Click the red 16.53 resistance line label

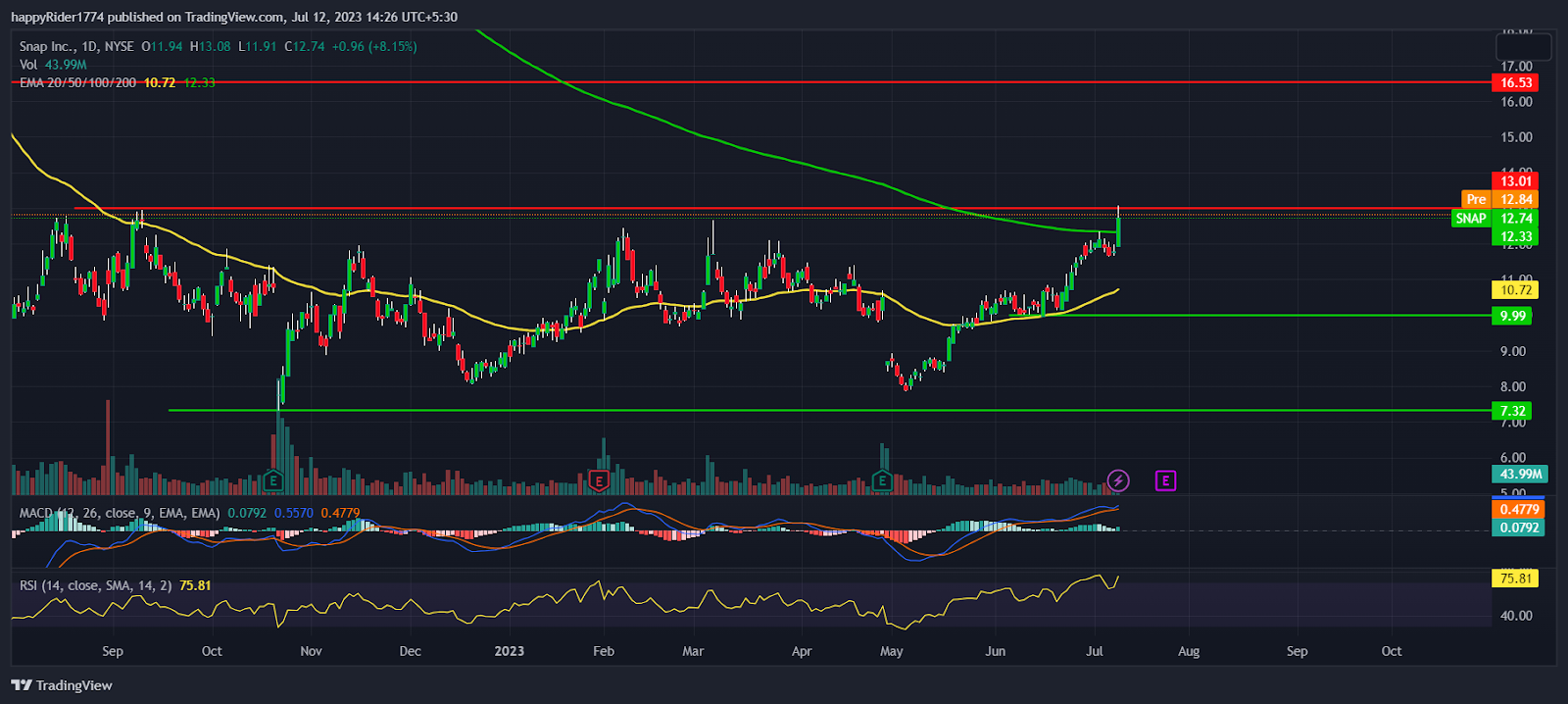tap(1514, 82)
